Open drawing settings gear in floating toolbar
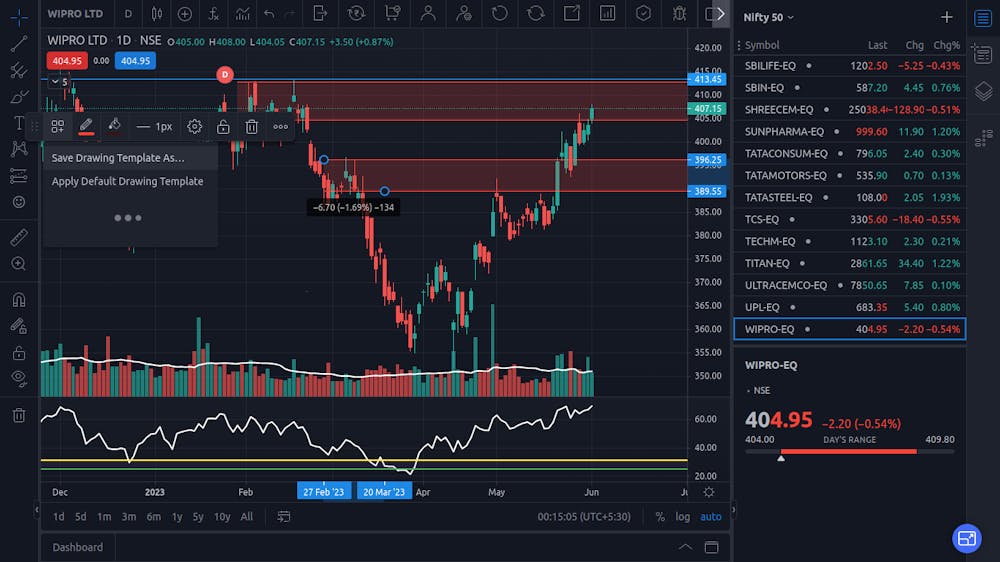The width and height of the screenshot is (1000, 562). [x=195, y=126]
